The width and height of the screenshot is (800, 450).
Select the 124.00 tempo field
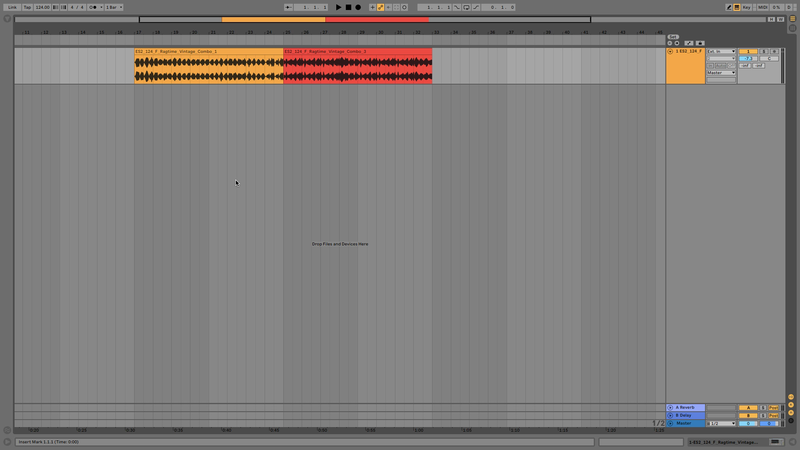click(42, 7)
